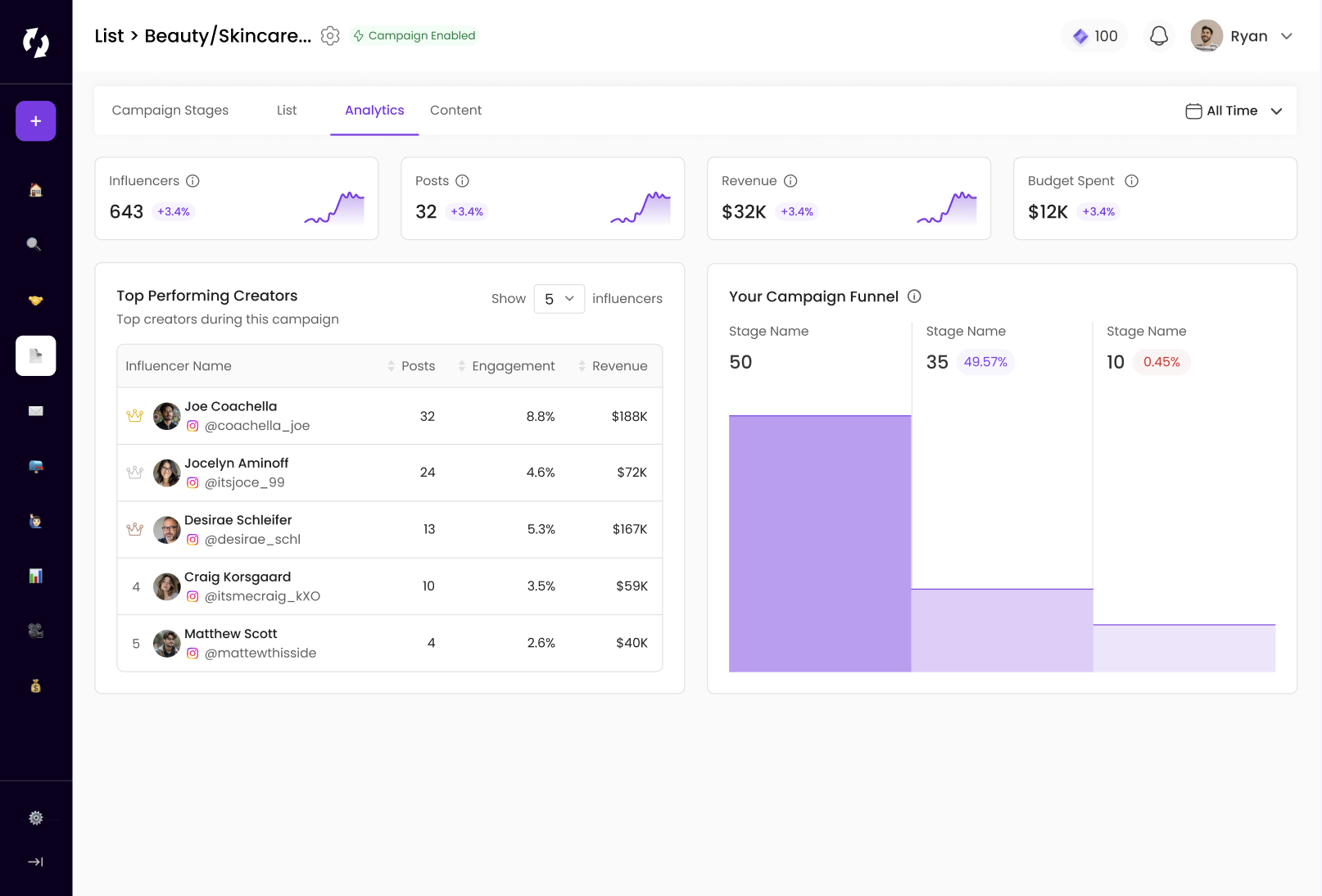The height and width of the screenshot is (896, 1322).
Task: Open the notifications bell
Action: [x=1158, y=36]
